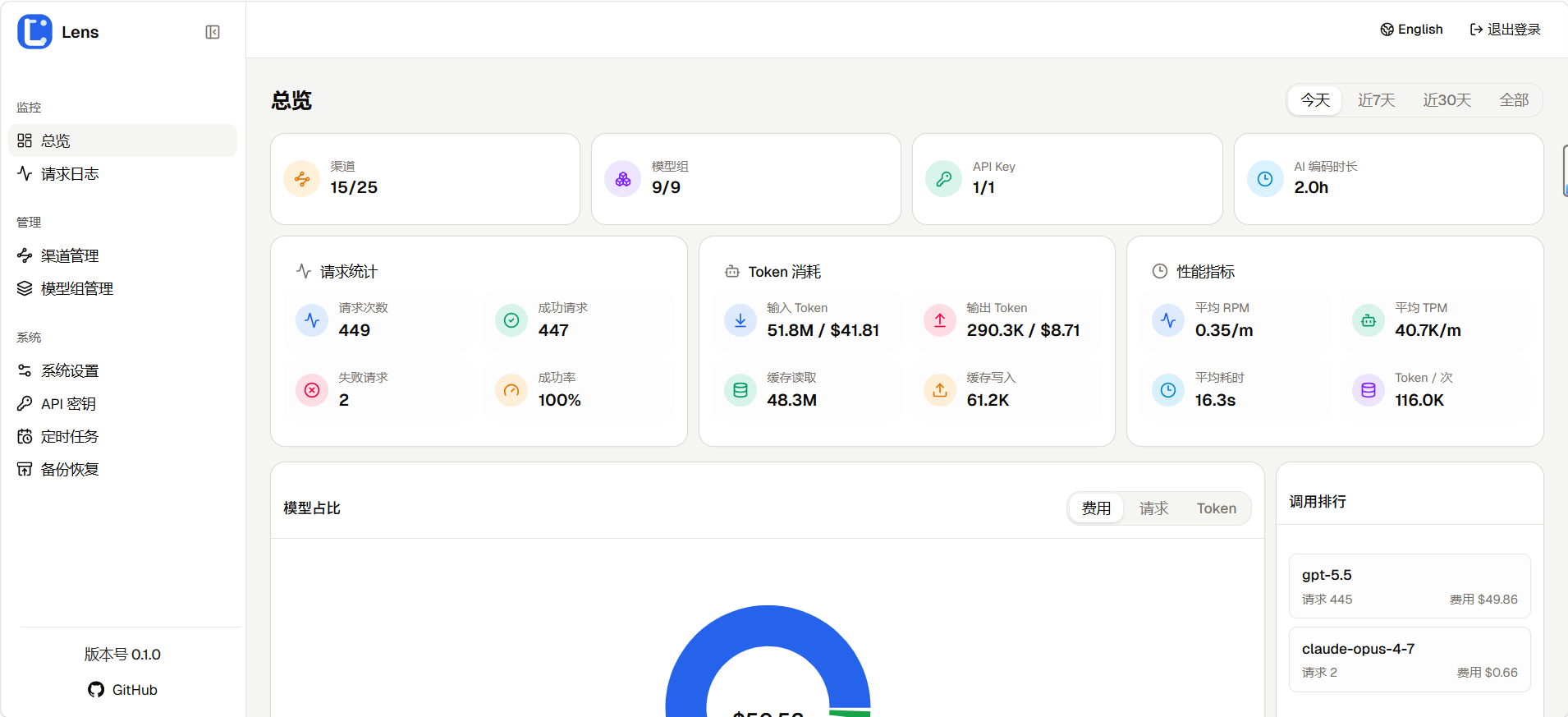Click the orange channel icon in the 渠道 card

[302, 179]
